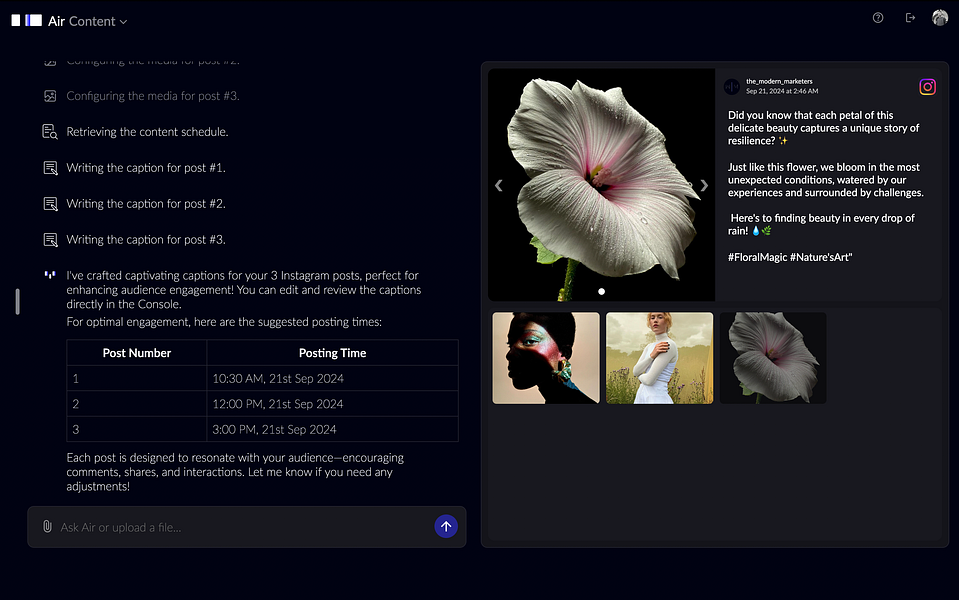Click post number cell '1'
The width and height of the screenshot is (959, 600).
pyautogui.click(x=136, y=379)
